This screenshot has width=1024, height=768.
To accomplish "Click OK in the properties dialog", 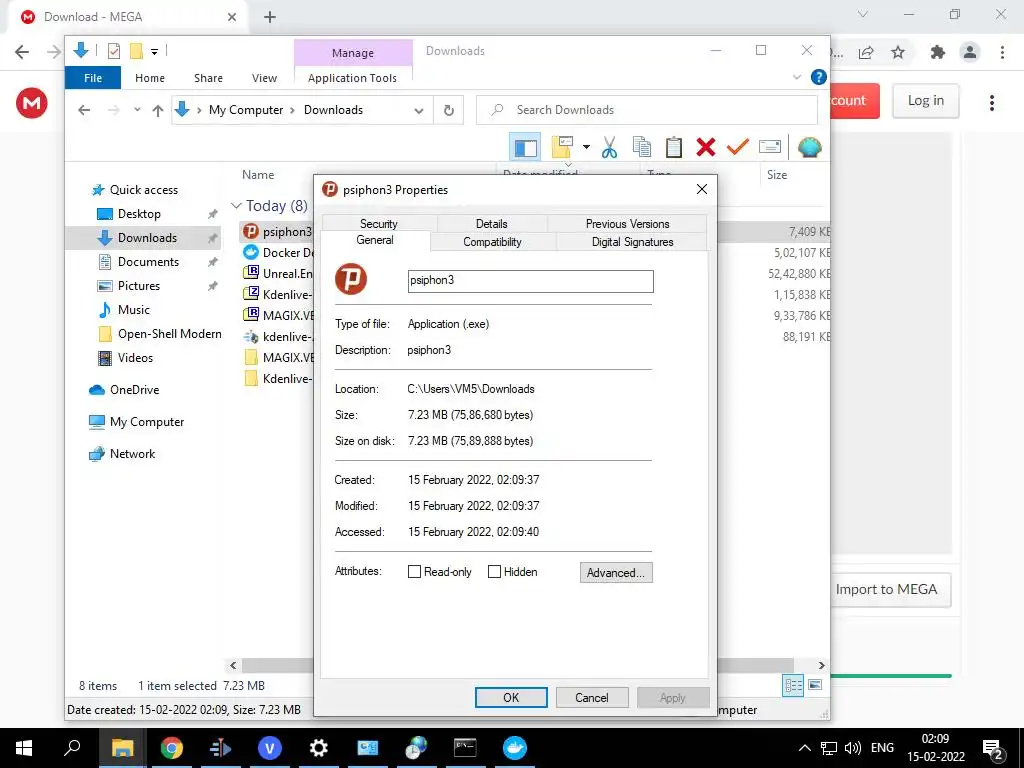I will tap(511, 697).
